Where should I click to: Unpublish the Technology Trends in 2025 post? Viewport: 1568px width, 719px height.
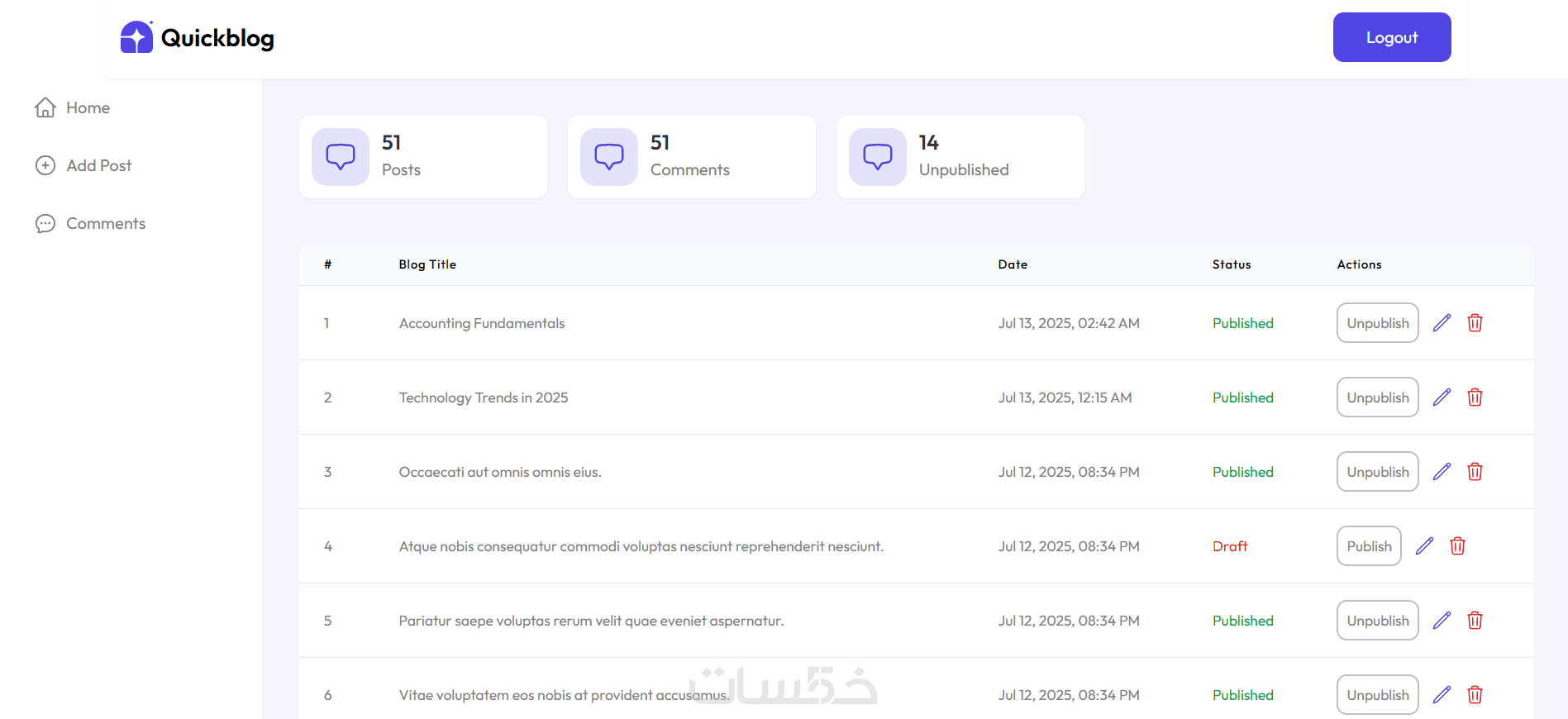(1378, 398)
